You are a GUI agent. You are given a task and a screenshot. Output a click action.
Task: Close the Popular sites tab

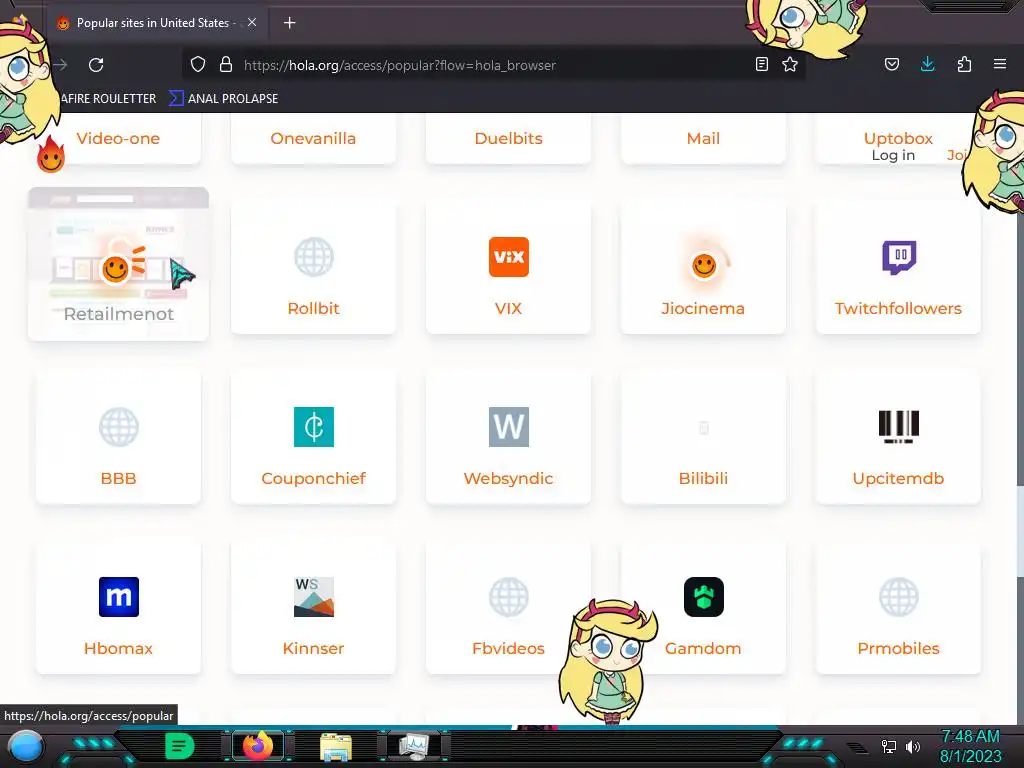[252, 22]
